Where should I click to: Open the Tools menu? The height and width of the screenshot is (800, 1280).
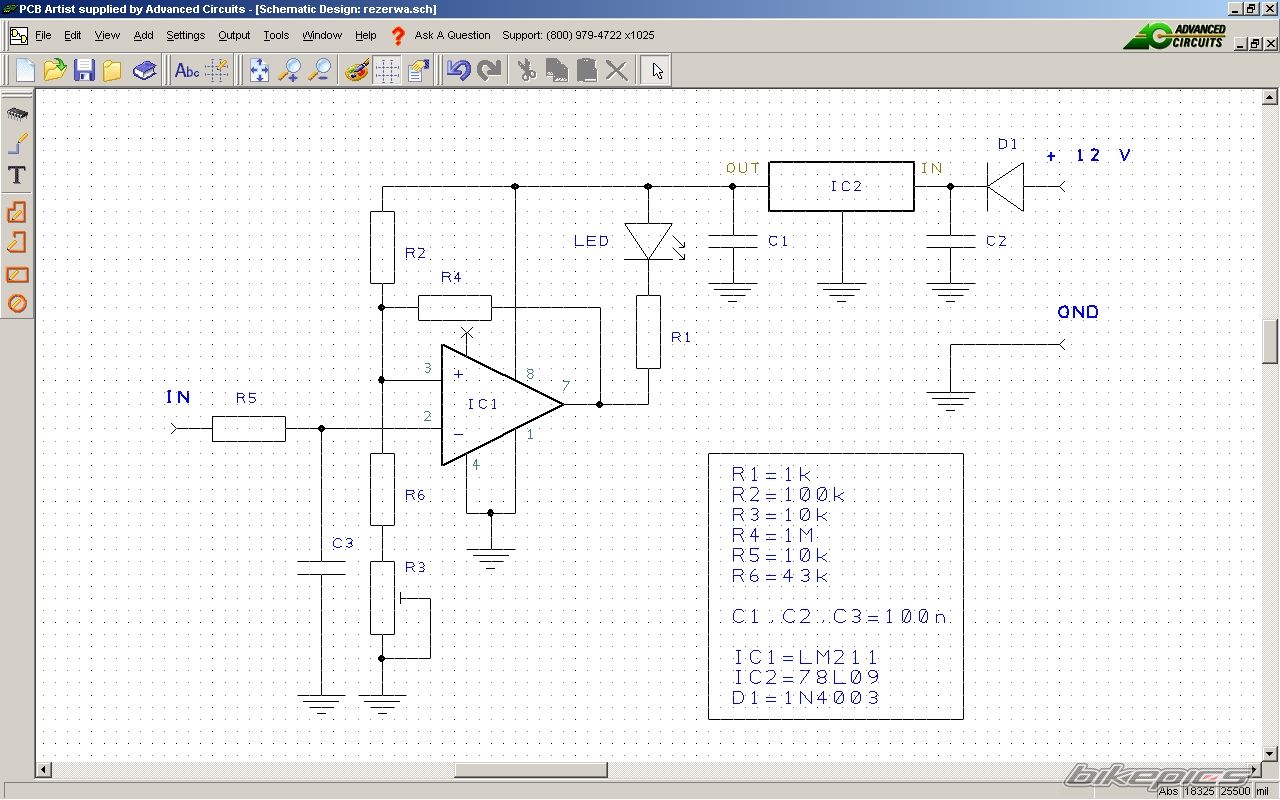(x=276, y=35)
